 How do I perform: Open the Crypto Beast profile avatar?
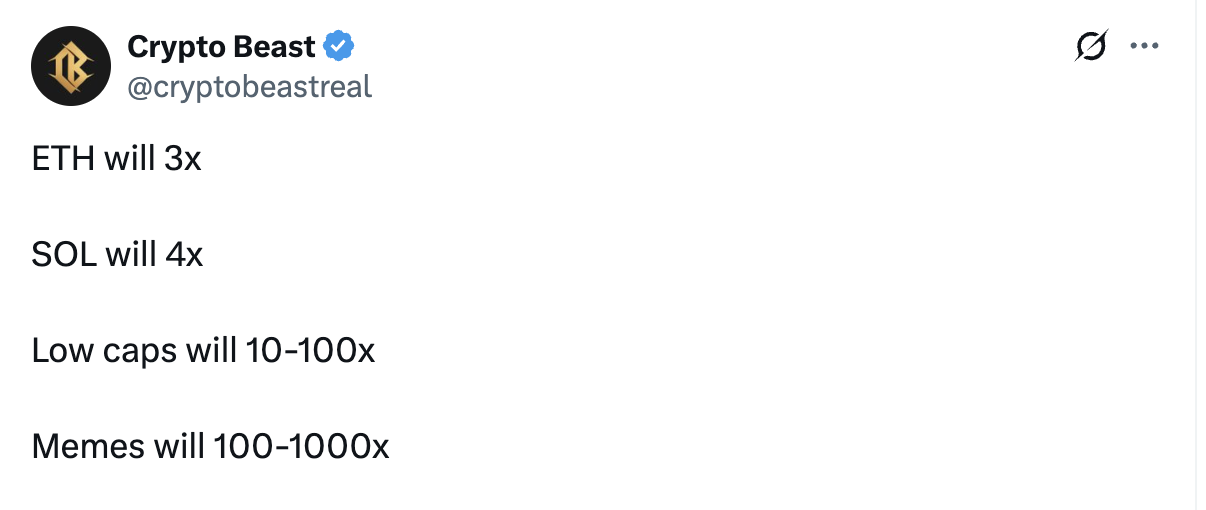pos(70,66)
